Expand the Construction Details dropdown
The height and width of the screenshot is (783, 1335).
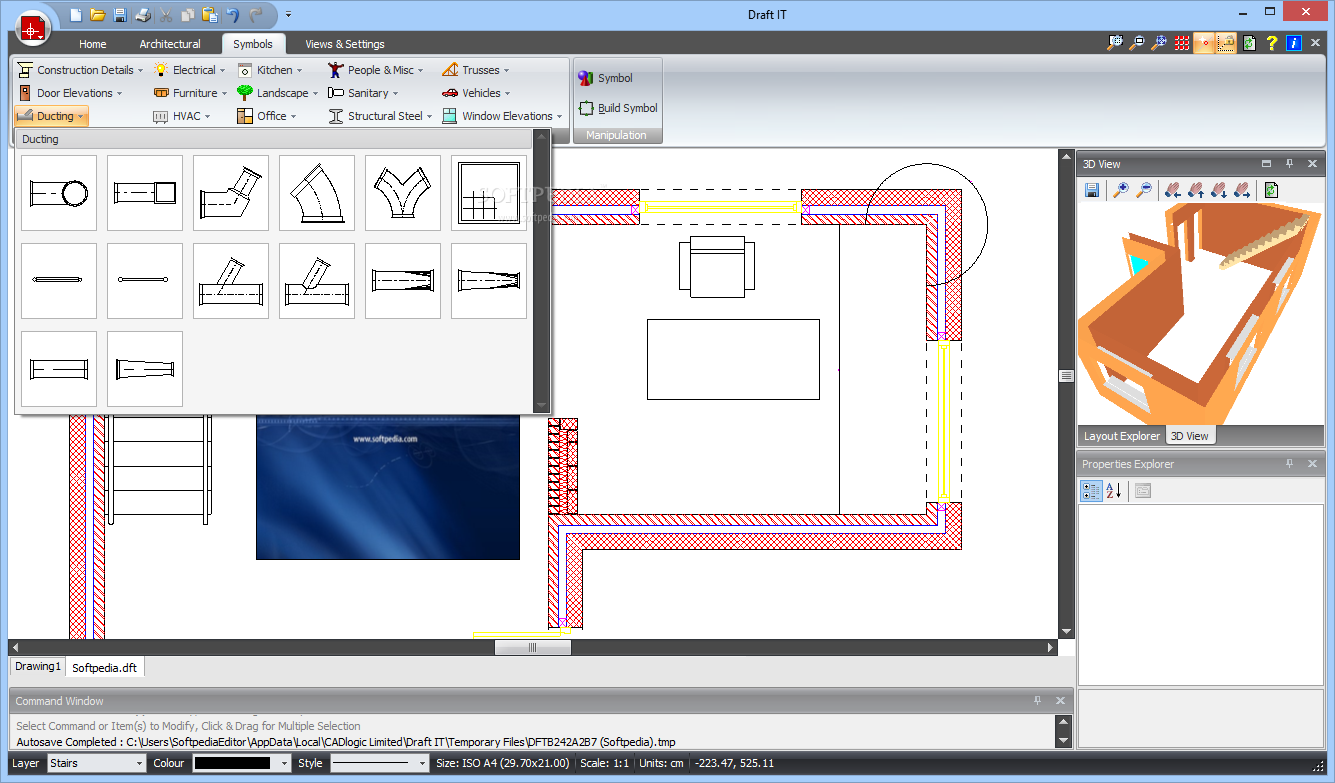pos(79,70)
